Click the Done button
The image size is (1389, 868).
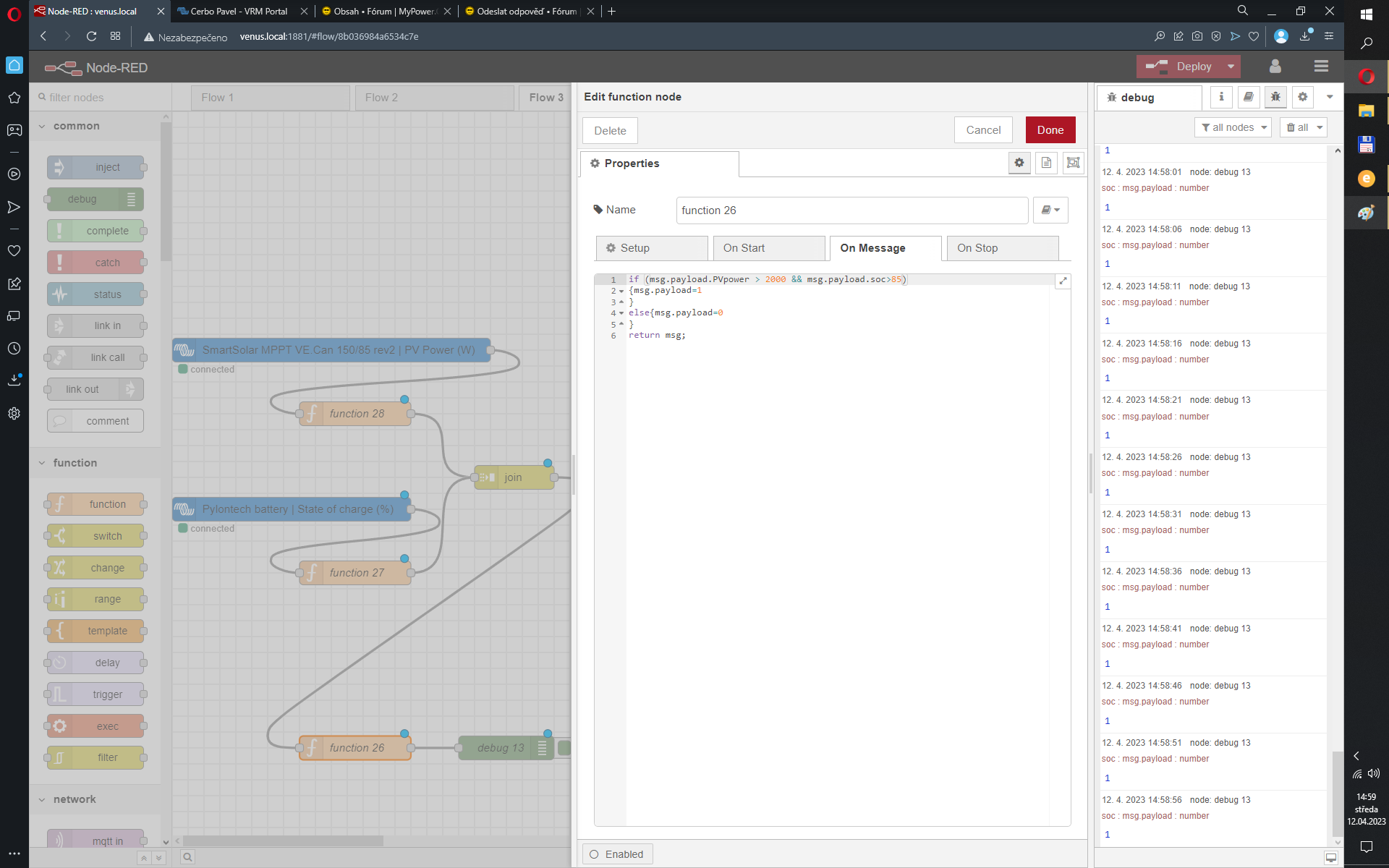click(1050, 130)
